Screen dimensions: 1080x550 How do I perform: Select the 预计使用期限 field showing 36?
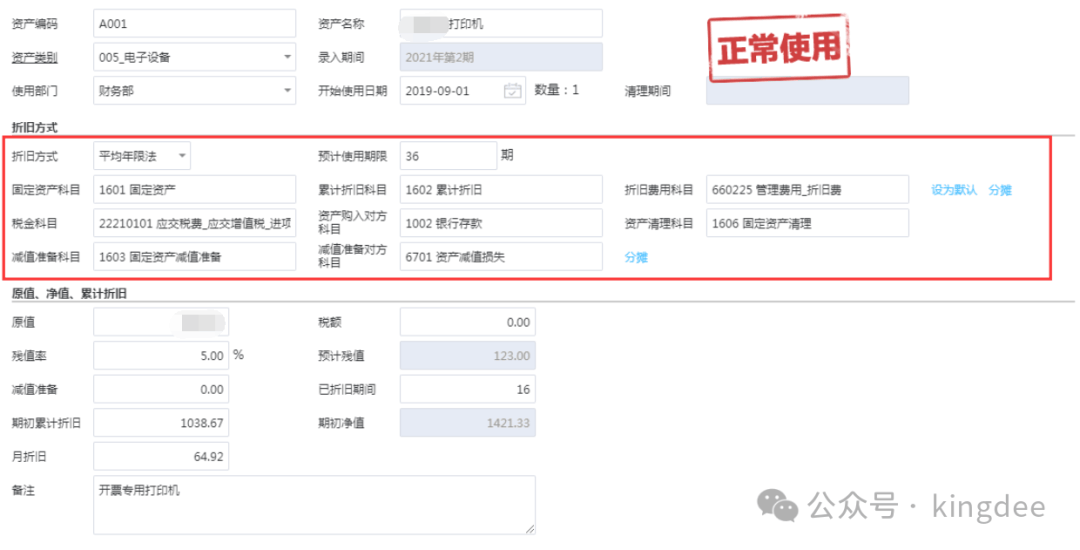point(447,156)
